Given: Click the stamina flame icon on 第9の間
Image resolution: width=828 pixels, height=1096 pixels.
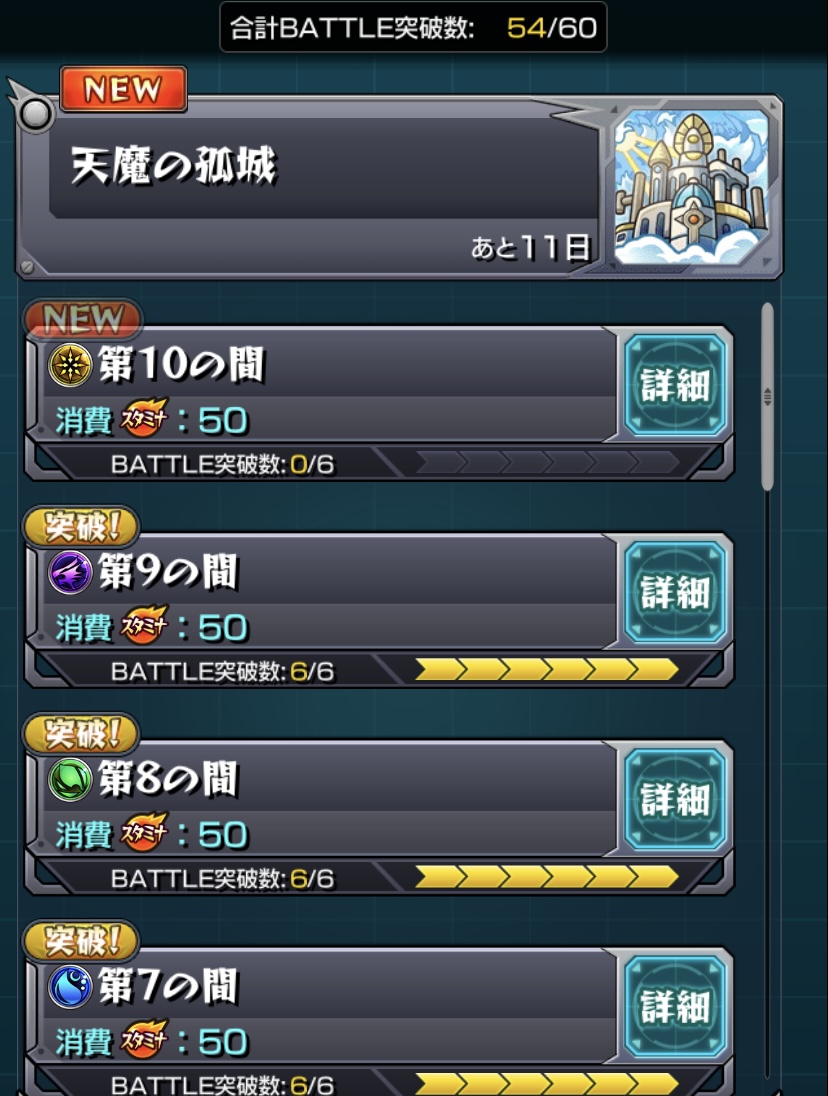Looking at the screenshot, I should (x=145, y=625).
